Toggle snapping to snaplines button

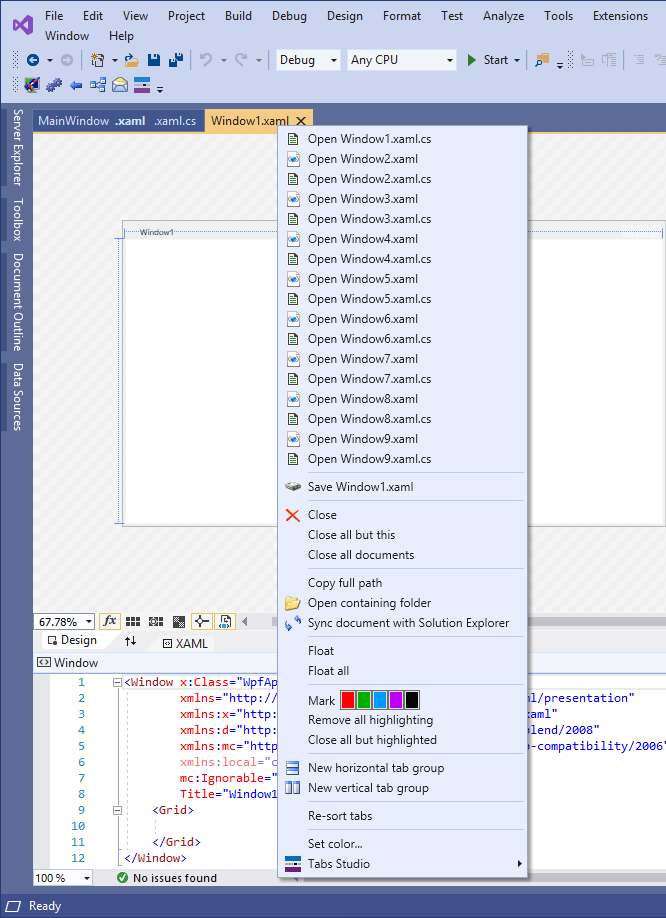(x=202, y=622)
